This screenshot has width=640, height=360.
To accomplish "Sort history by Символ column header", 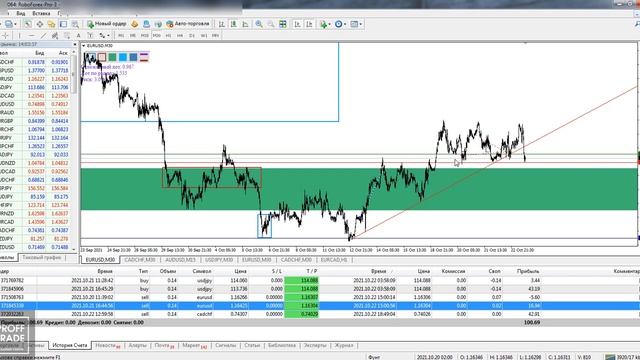I will click(202, 271).
